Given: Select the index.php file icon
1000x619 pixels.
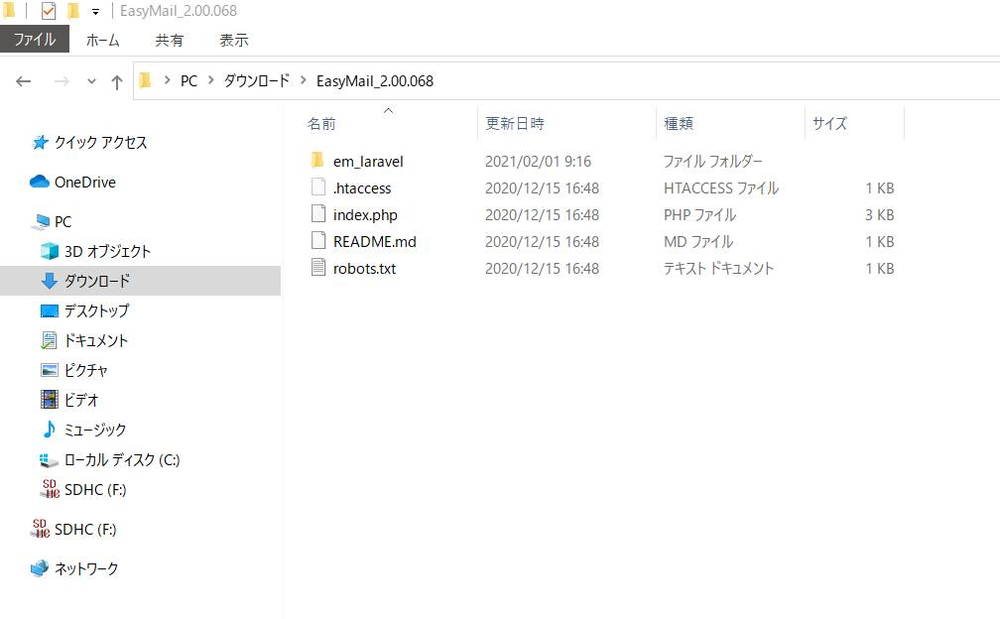Looking at the screenshot, I should (318, 215).
